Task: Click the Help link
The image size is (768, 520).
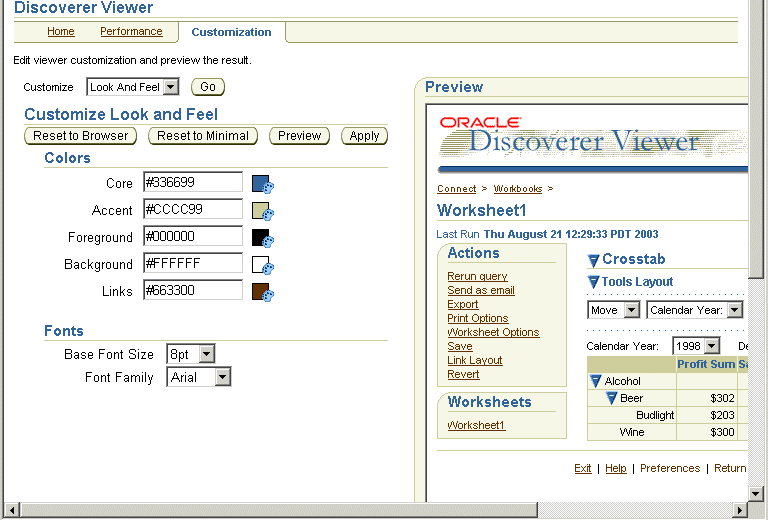Action: [616, 468]
